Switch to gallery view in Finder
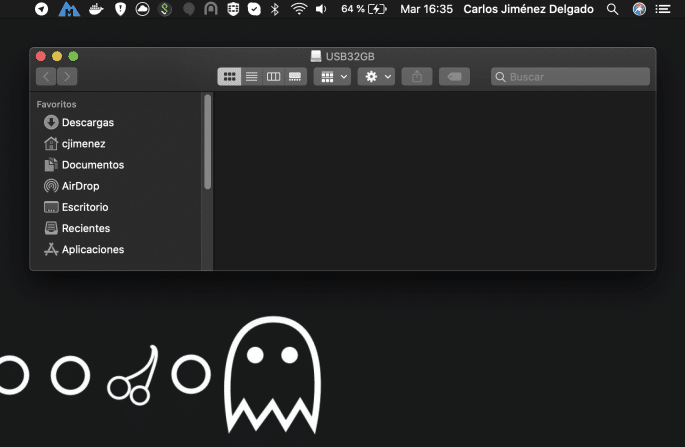 pos(295,76)
